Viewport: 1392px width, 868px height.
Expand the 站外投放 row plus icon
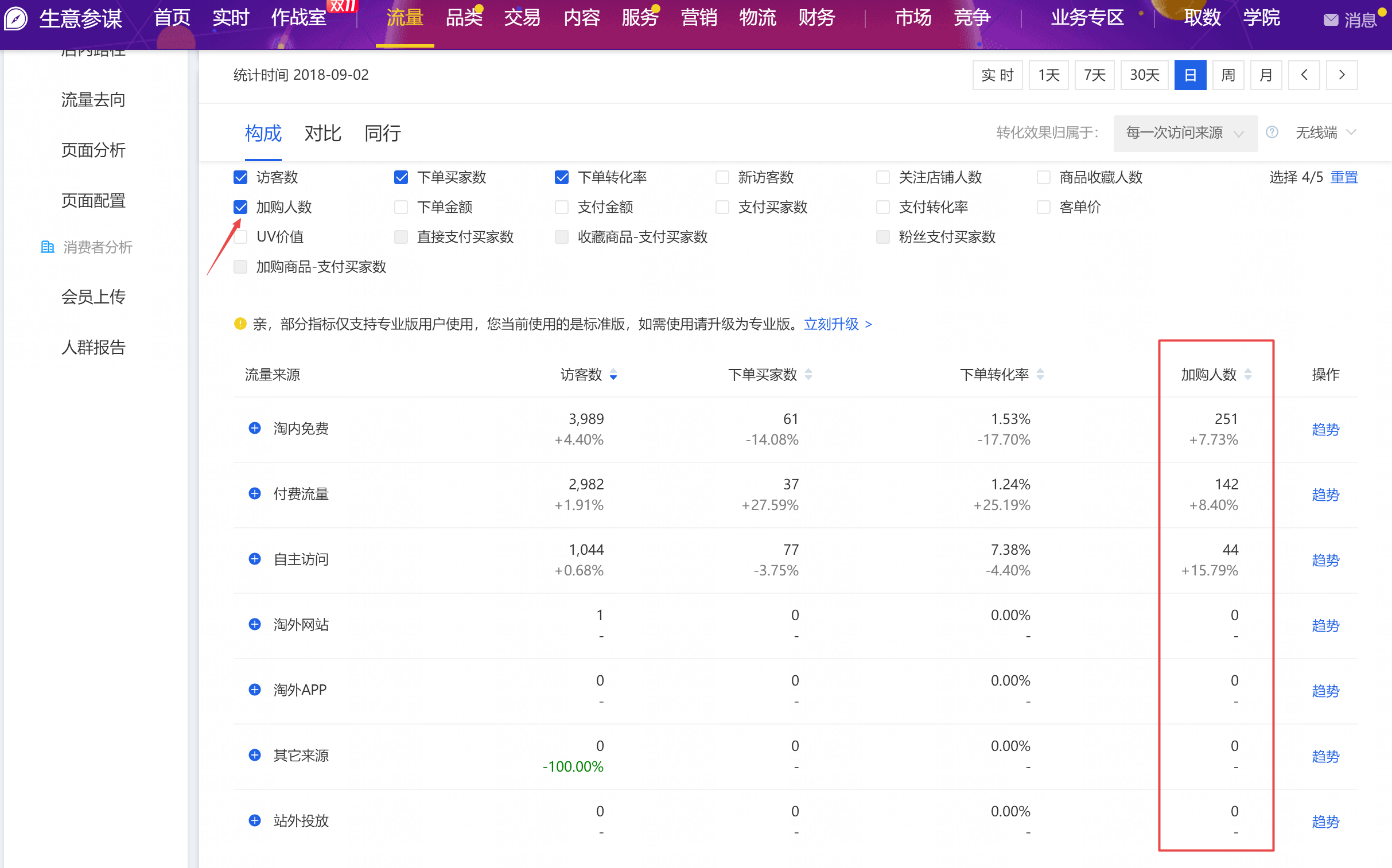pyautogui.click(x=255, y=821)
